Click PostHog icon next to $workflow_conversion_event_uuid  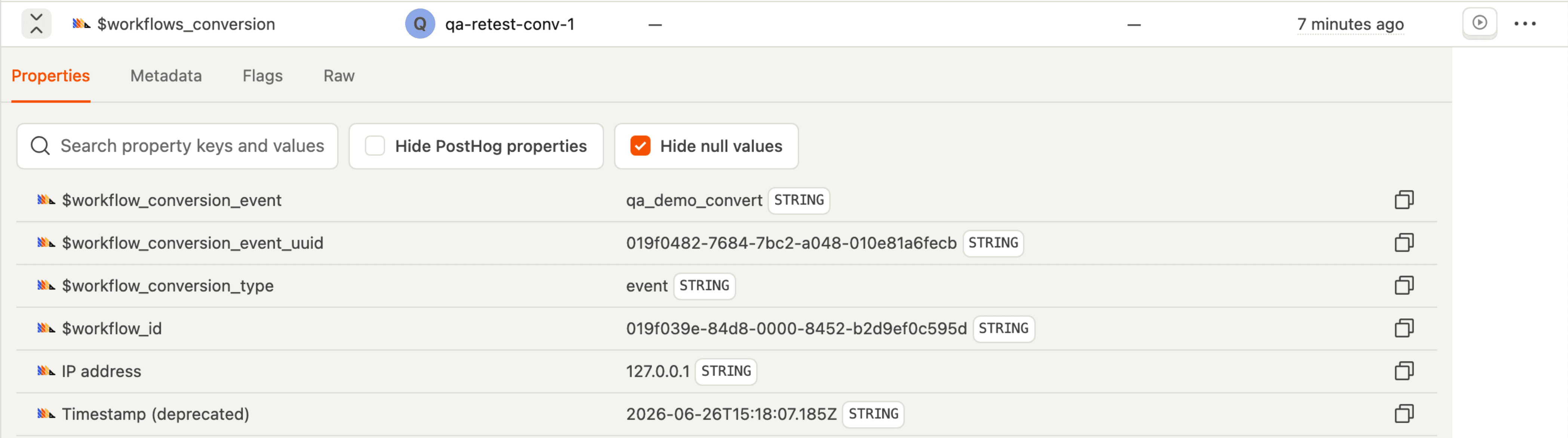click(46, 243)
